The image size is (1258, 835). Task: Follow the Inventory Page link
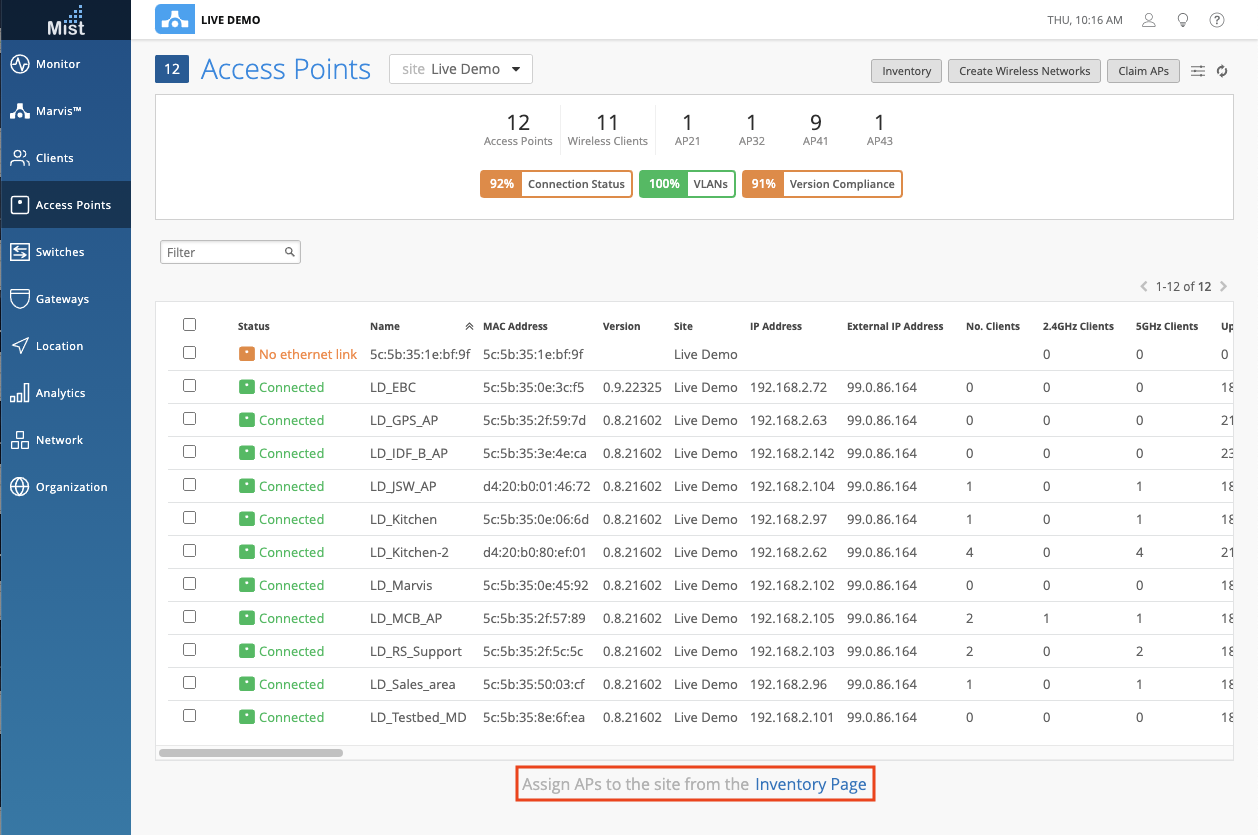point(810,784)
